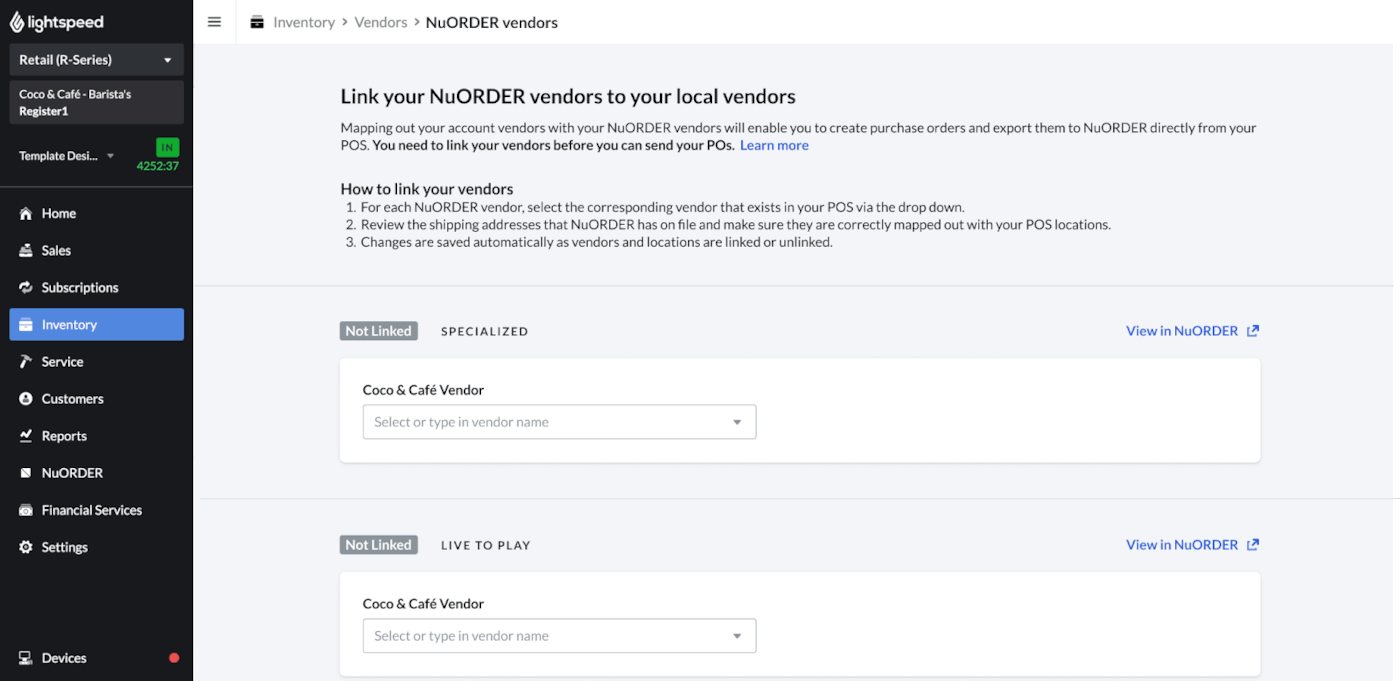Open Devices in the sidebar
The image size is (1400, 681).
coord(96,658)
